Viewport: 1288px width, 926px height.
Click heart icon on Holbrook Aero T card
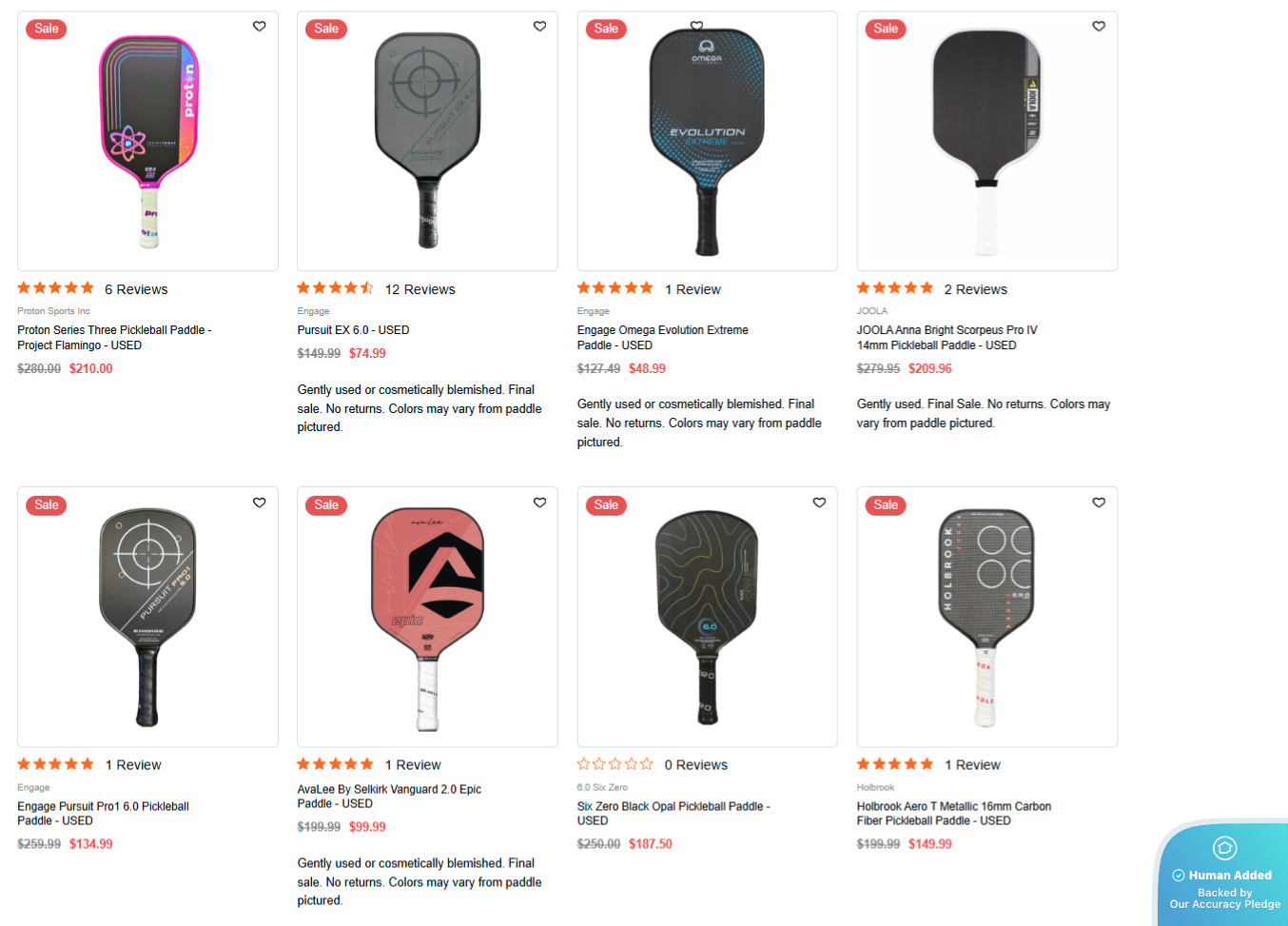click(x=1099, y=502)
